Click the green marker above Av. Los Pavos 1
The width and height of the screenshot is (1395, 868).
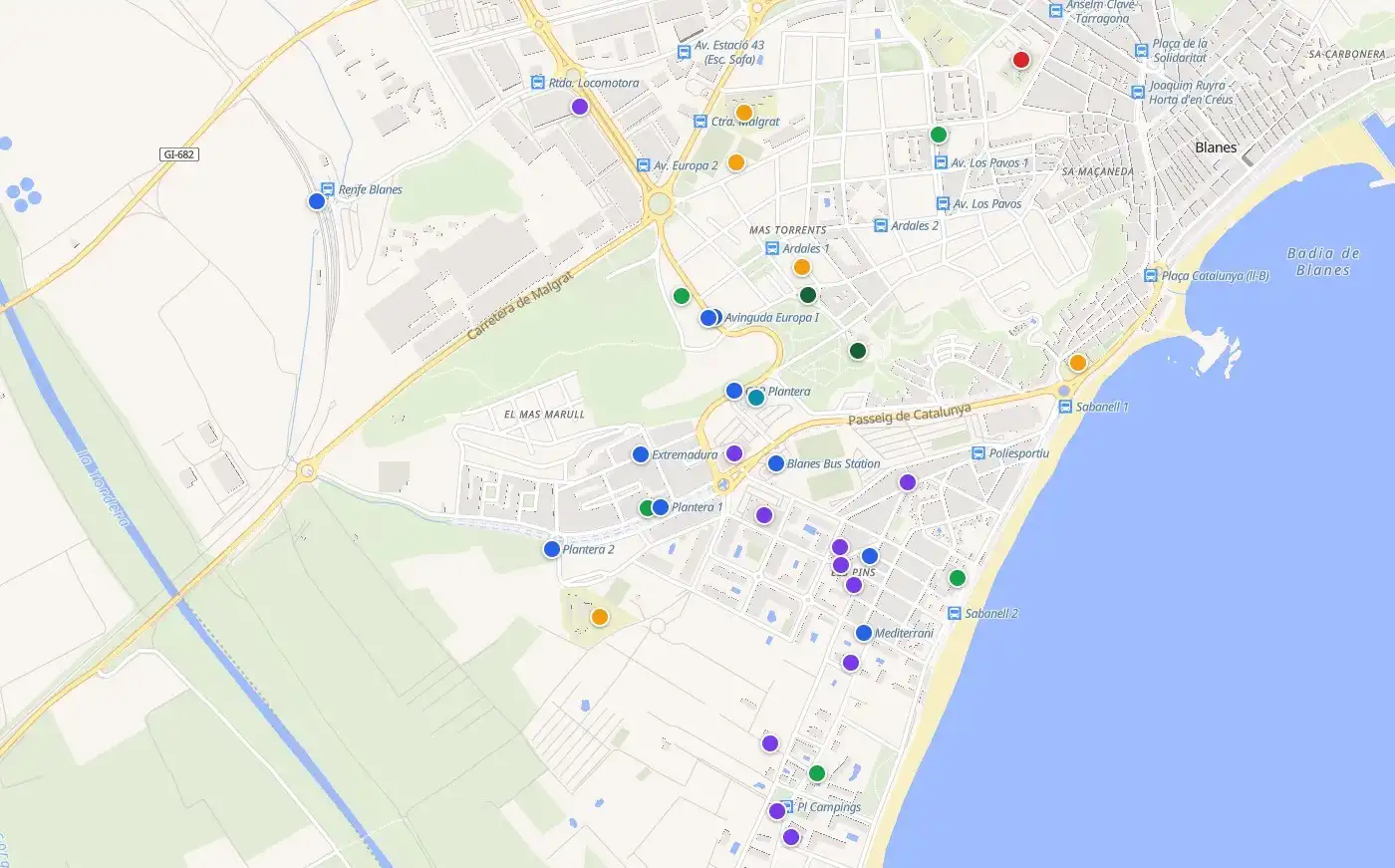[939, 135]
